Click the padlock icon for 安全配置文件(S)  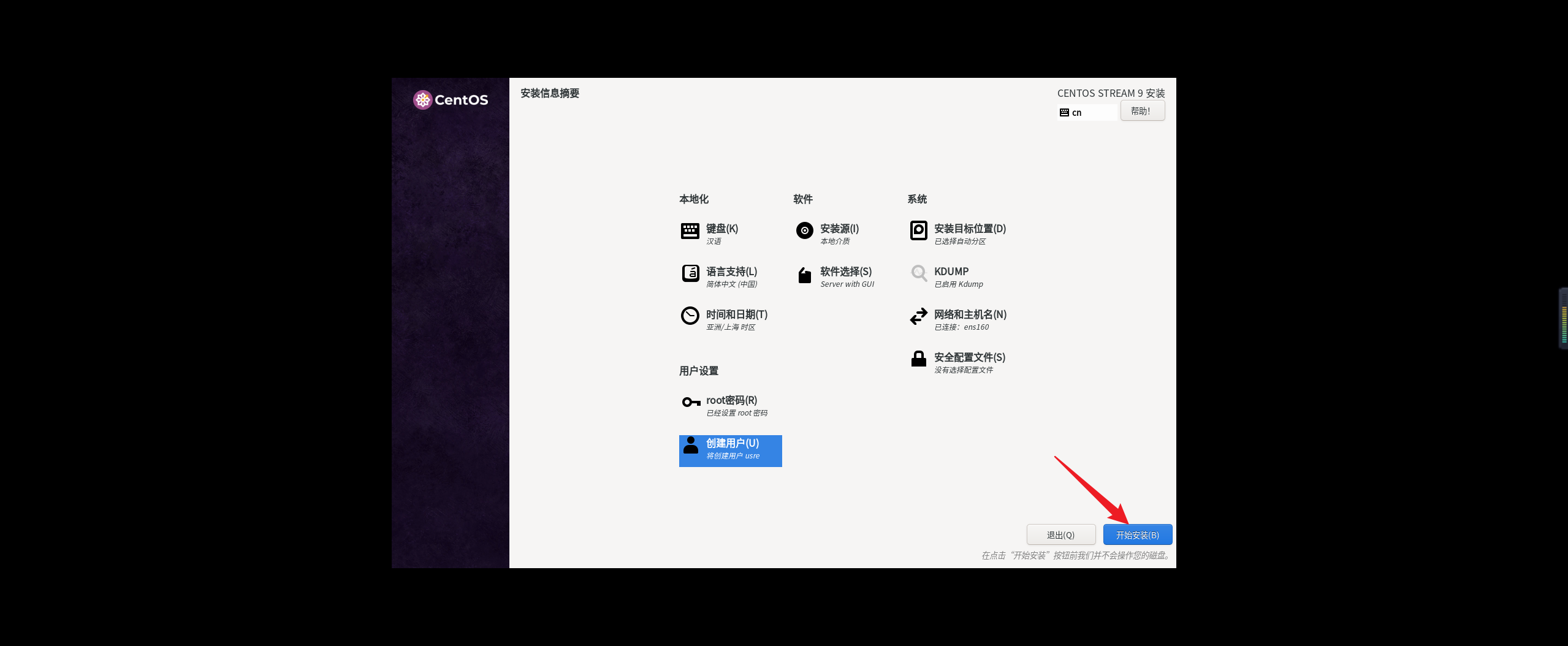click(918, 359)
